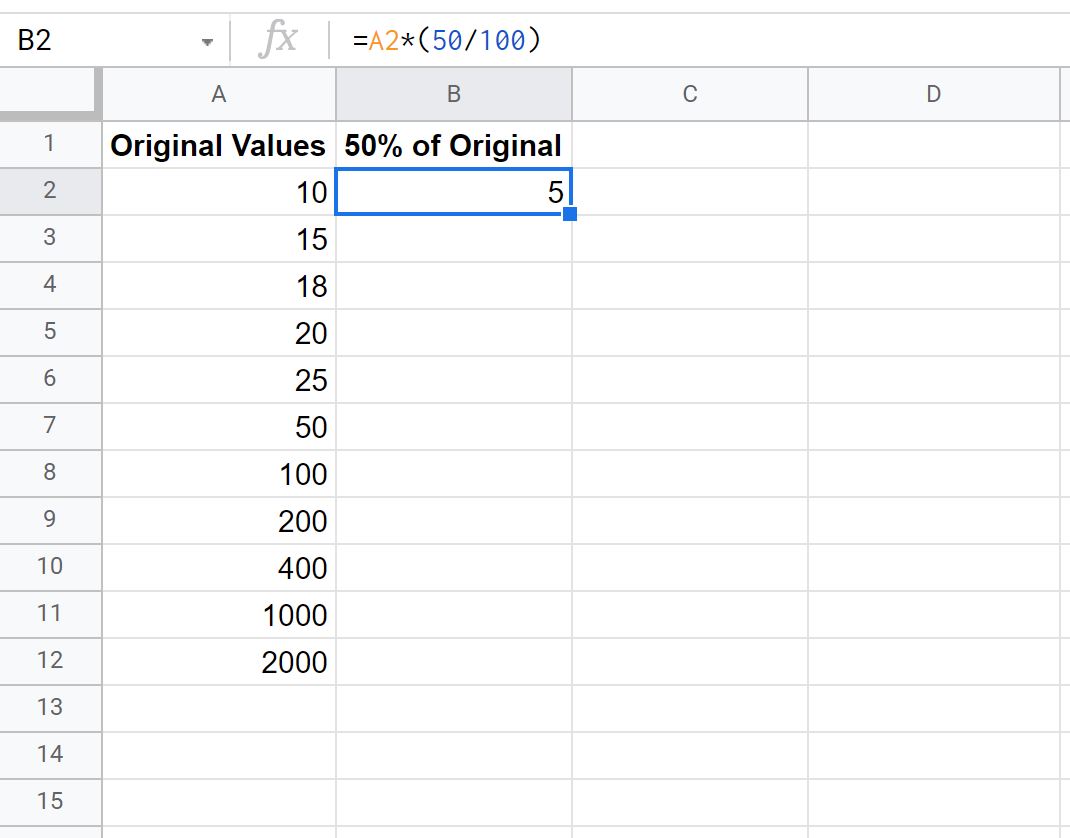Screen dimensions: 1070x838
Task: Click the cell containing 400
Action: 218,568
